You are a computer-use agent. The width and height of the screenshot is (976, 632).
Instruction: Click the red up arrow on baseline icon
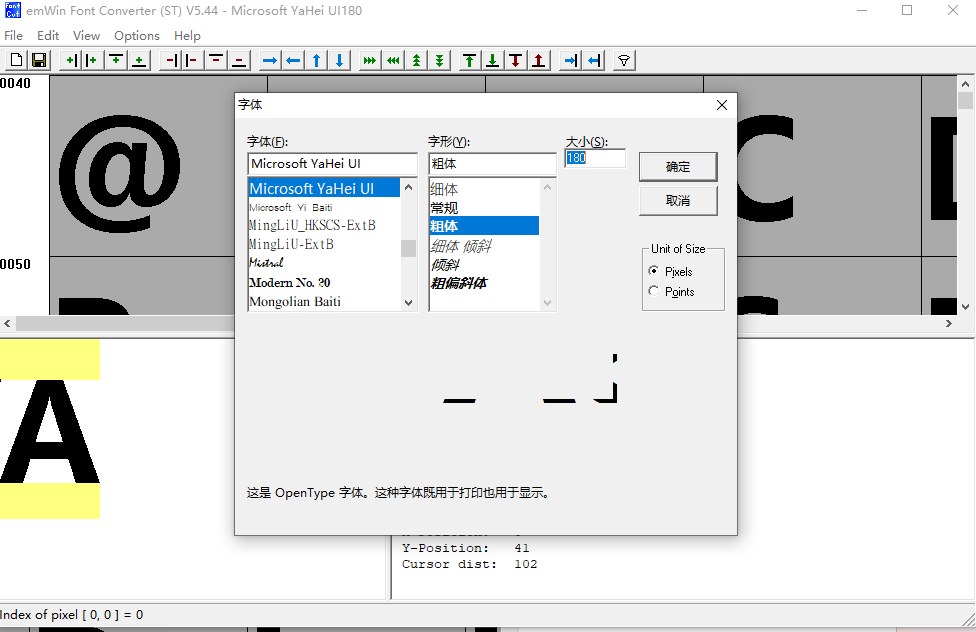tap(539, 60)
